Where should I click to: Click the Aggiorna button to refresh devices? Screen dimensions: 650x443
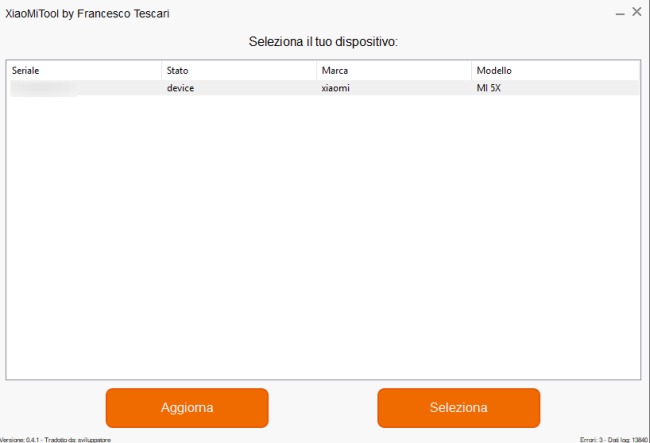click(x=187, y=408)
